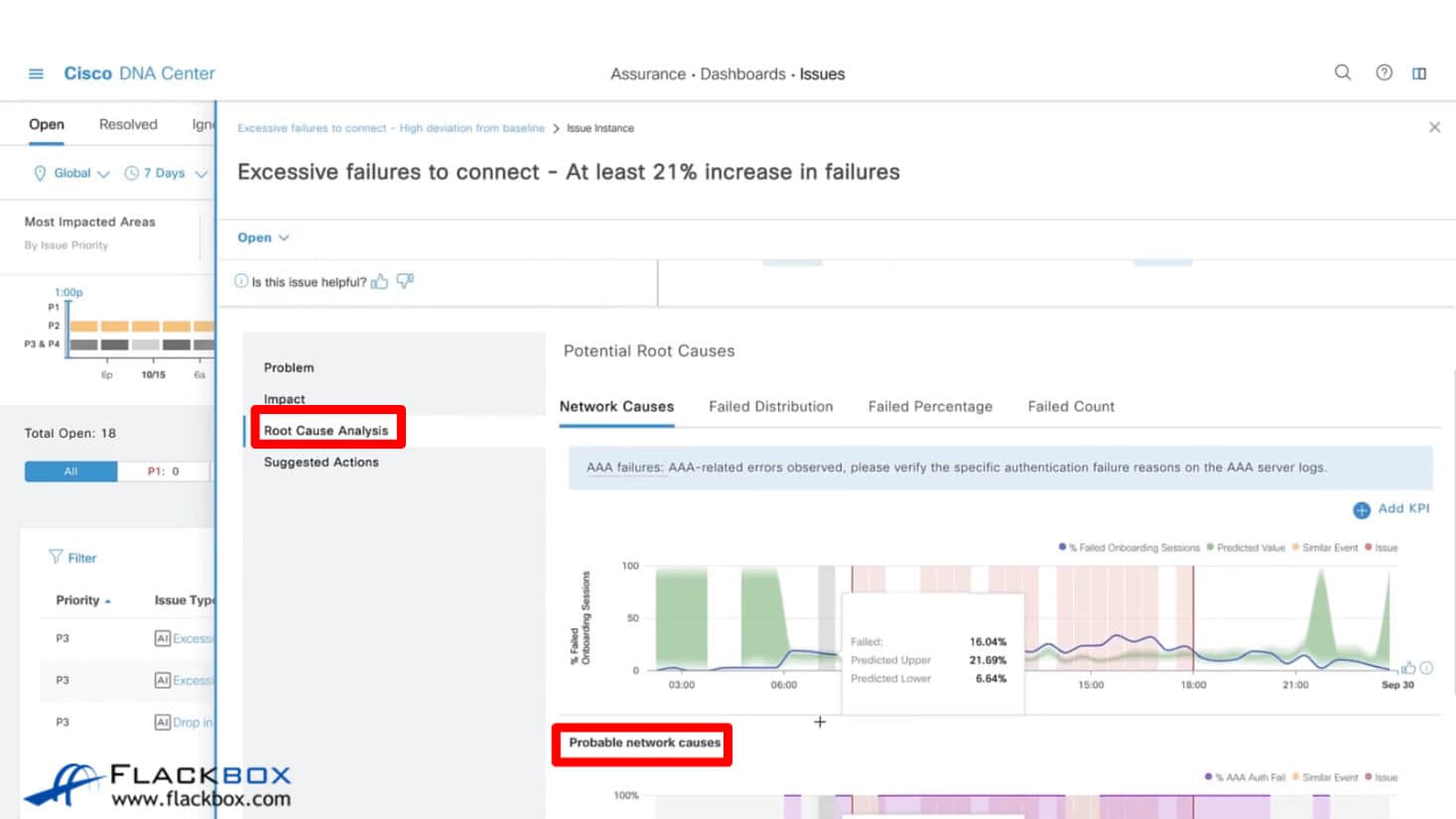Click the P2 orange bar in chart
Screen dimensions: 1456x819
pos(114,326)
